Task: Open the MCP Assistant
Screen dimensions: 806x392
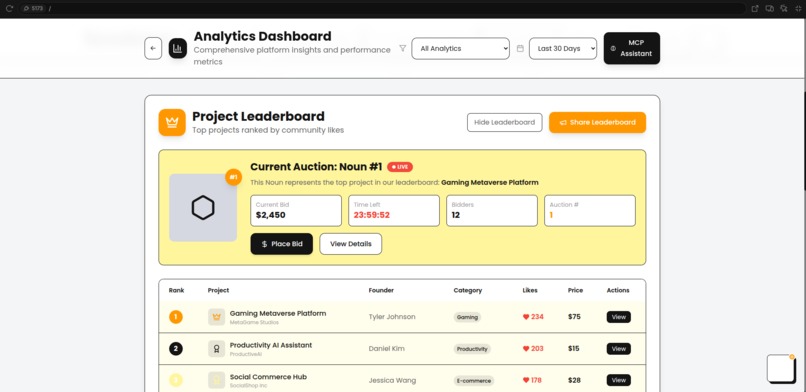Action: tap(632, 48)
